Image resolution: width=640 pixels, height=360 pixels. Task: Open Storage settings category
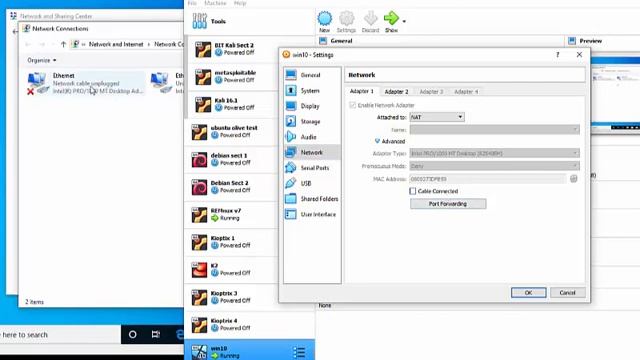(x=312, y=122)
